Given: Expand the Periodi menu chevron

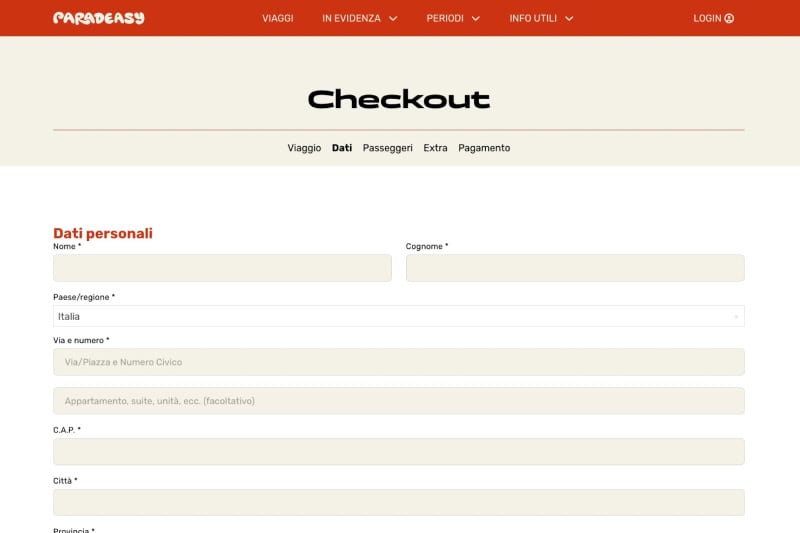Looking at the screenshot, I should [x=476, y=18].
